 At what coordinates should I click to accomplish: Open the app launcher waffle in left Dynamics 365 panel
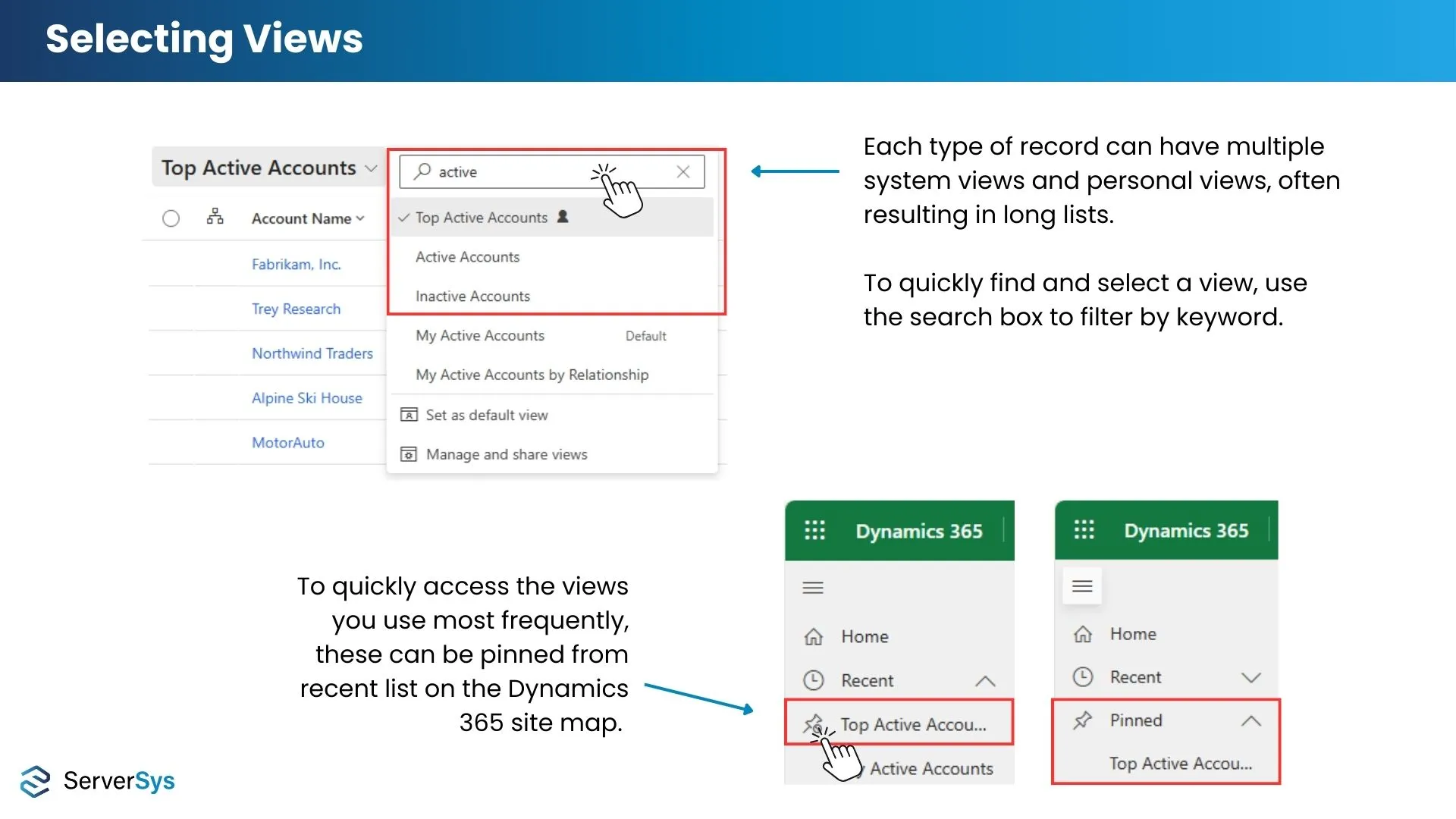[814, 530]
